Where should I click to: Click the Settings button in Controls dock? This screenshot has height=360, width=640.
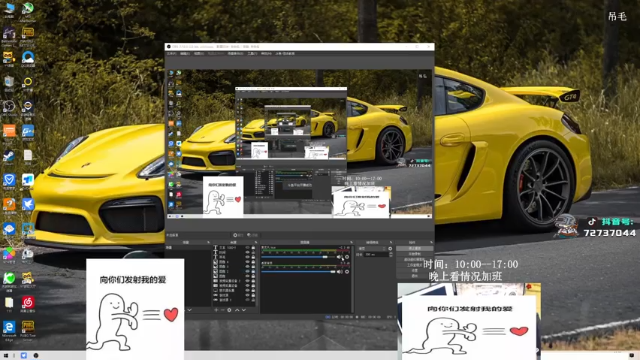[415, 270]
